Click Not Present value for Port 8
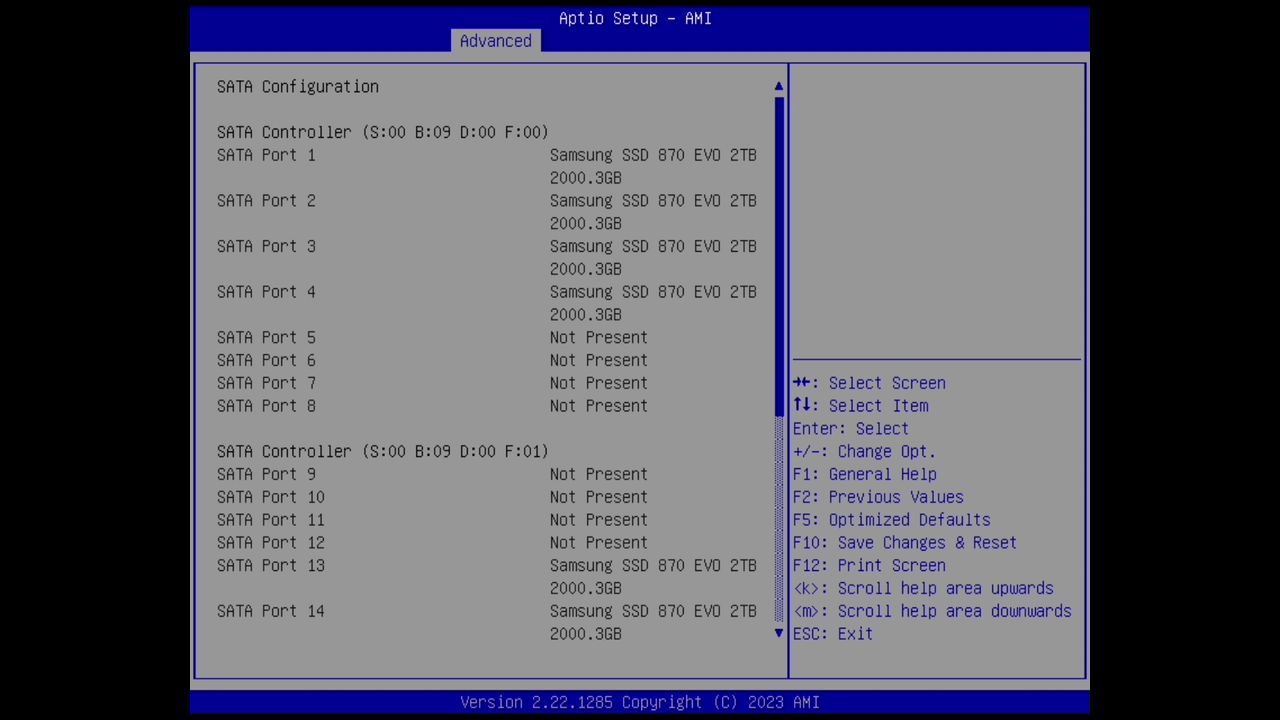The image size is (1280, 720). [x=599, y=406]
